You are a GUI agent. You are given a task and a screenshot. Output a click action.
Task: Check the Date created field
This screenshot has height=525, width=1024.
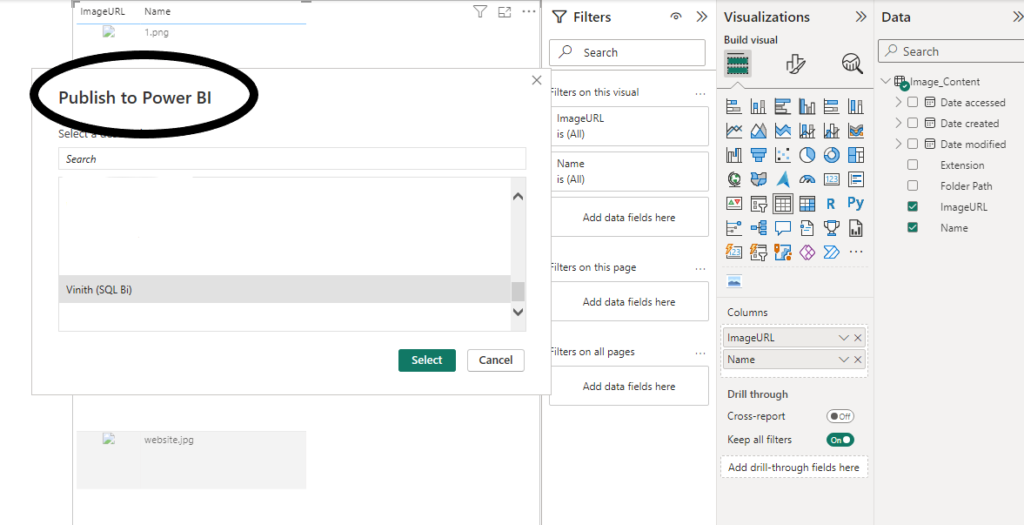(913, 123)
